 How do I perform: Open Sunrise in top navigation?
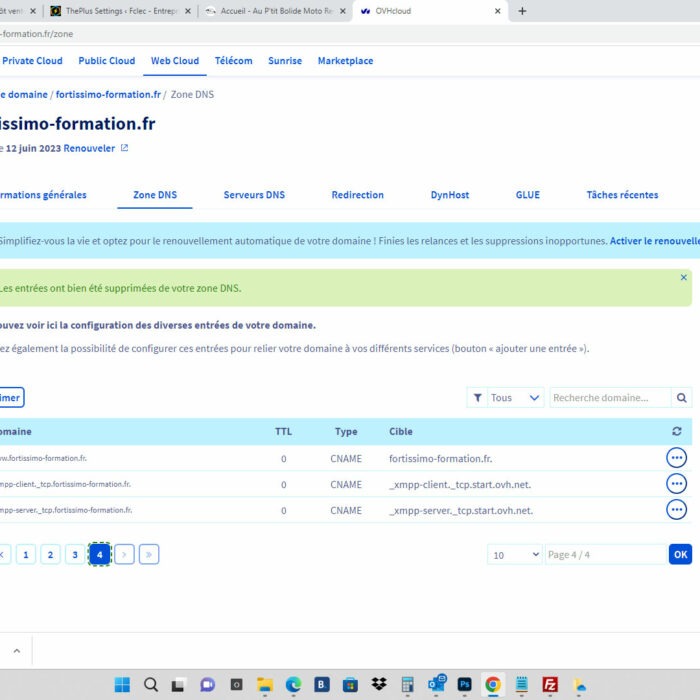coord(285,61)
